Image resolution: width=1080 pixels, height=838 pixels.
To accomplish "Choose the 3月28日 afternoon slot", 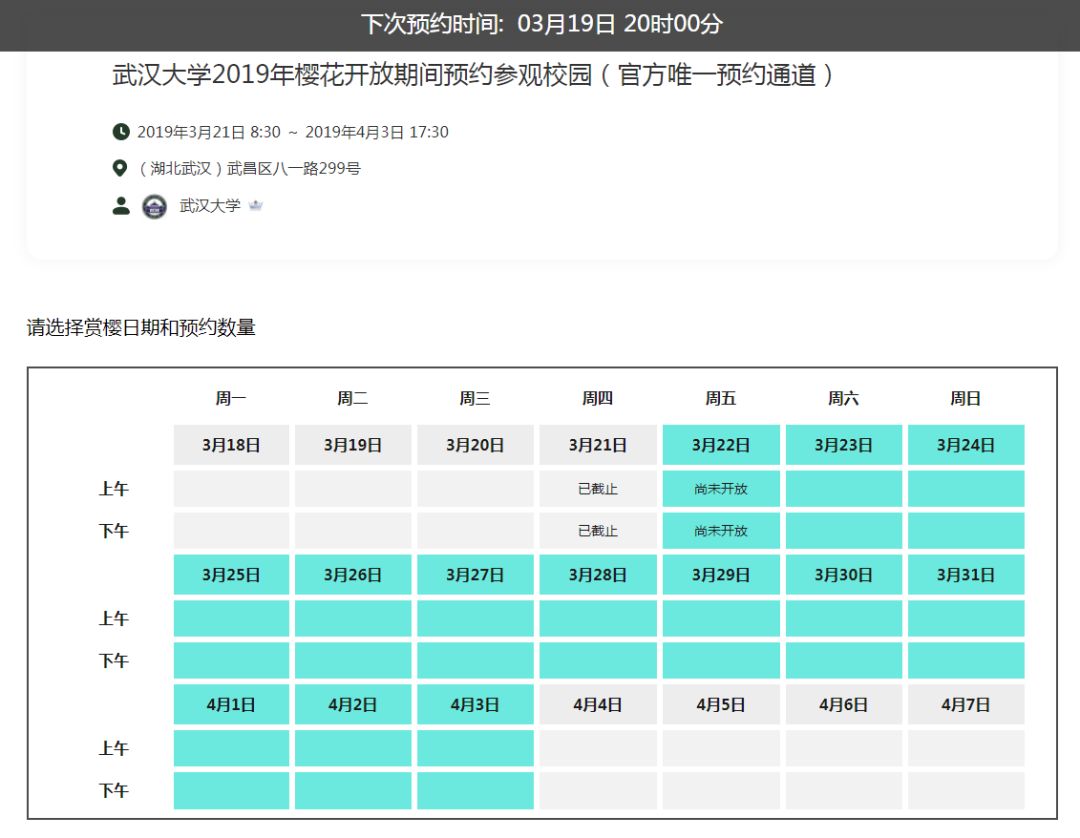I will [598, 660].
